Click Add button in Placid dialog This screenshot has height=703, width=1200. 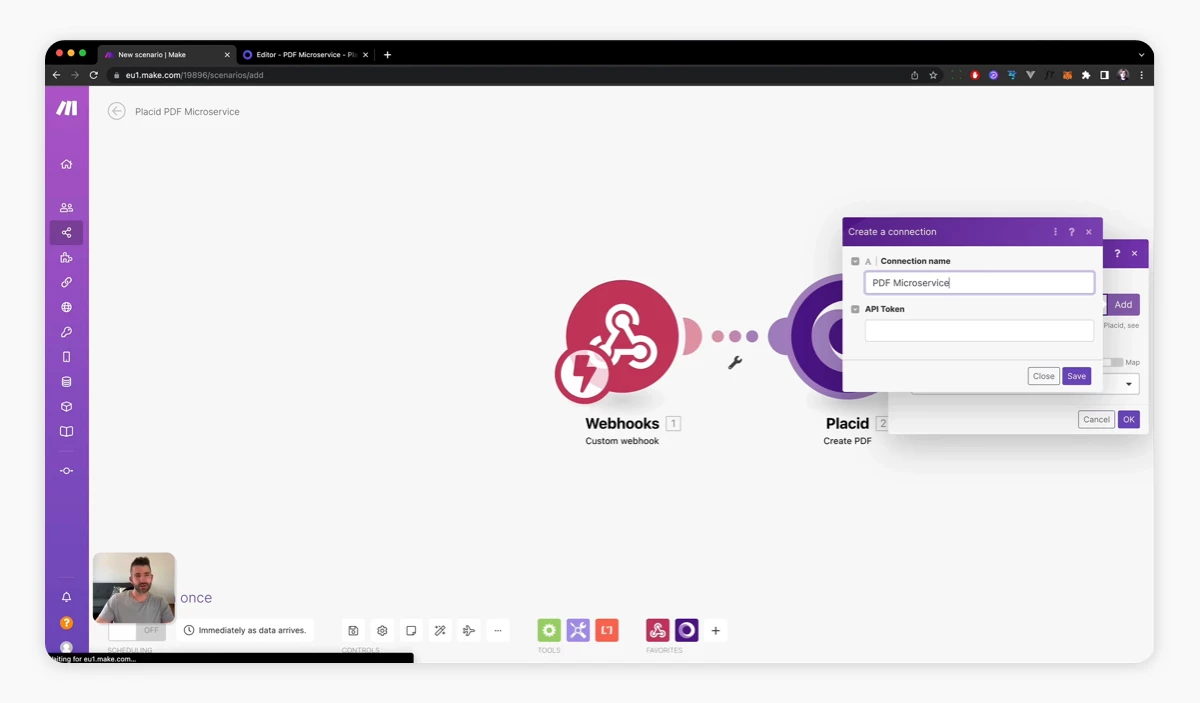1123,305
